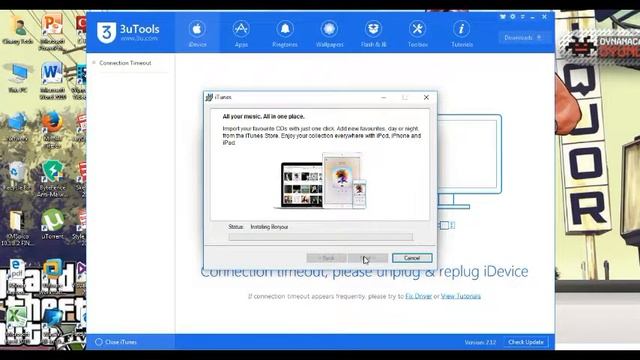The image size is (640, 360).
Task: Open Mozilla Firefox desktop shortcut
Action: click(x=52, y=130)
